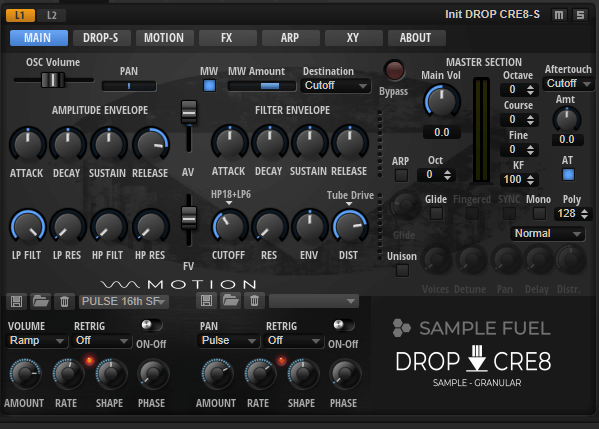Enable the ARP checkbox
Viewport: 599px width, 429px height.
tap(401, 175)
